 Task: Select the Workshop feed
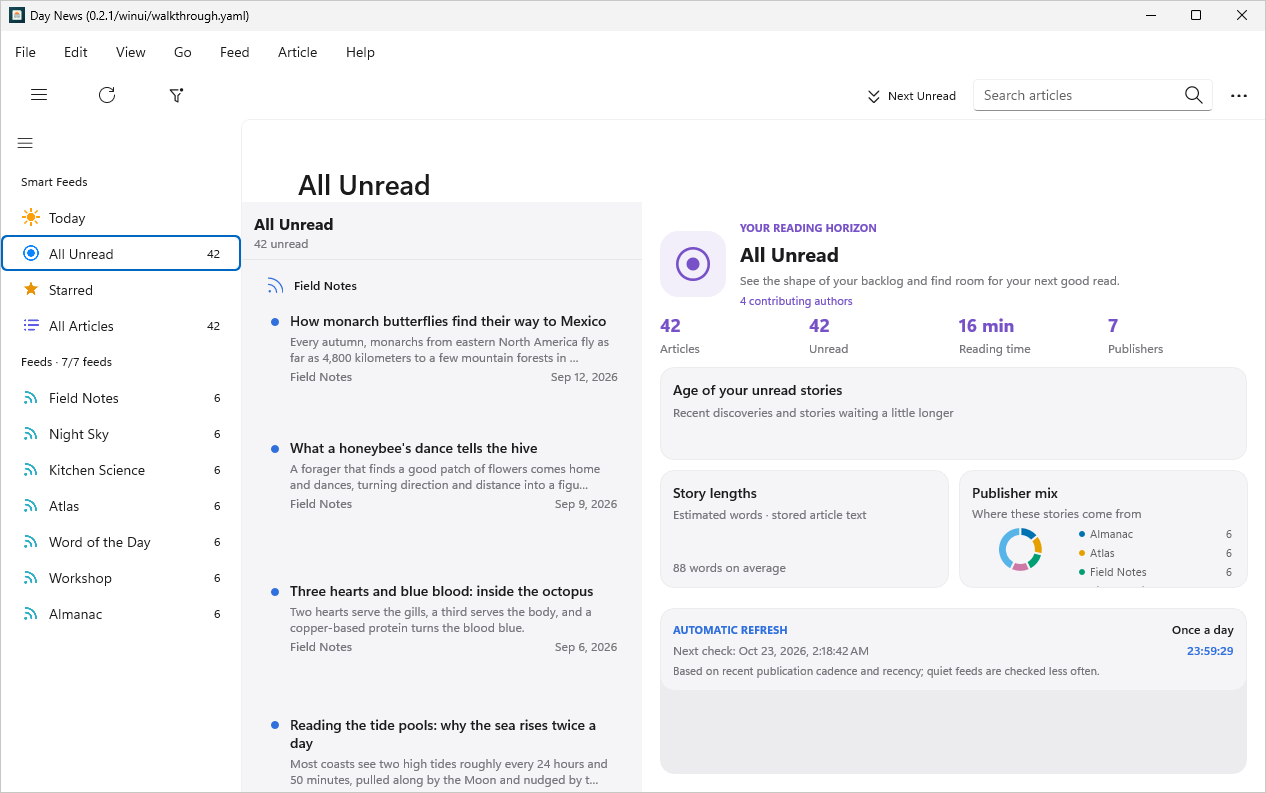[x=121, y=578]
